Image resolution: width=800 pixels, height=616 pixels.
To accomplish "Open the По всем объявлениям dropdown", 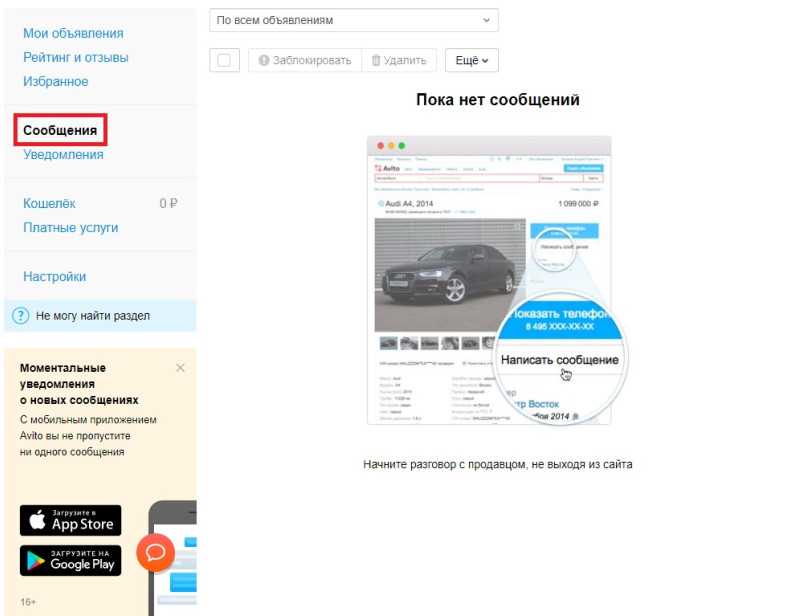I will [354, 20].
